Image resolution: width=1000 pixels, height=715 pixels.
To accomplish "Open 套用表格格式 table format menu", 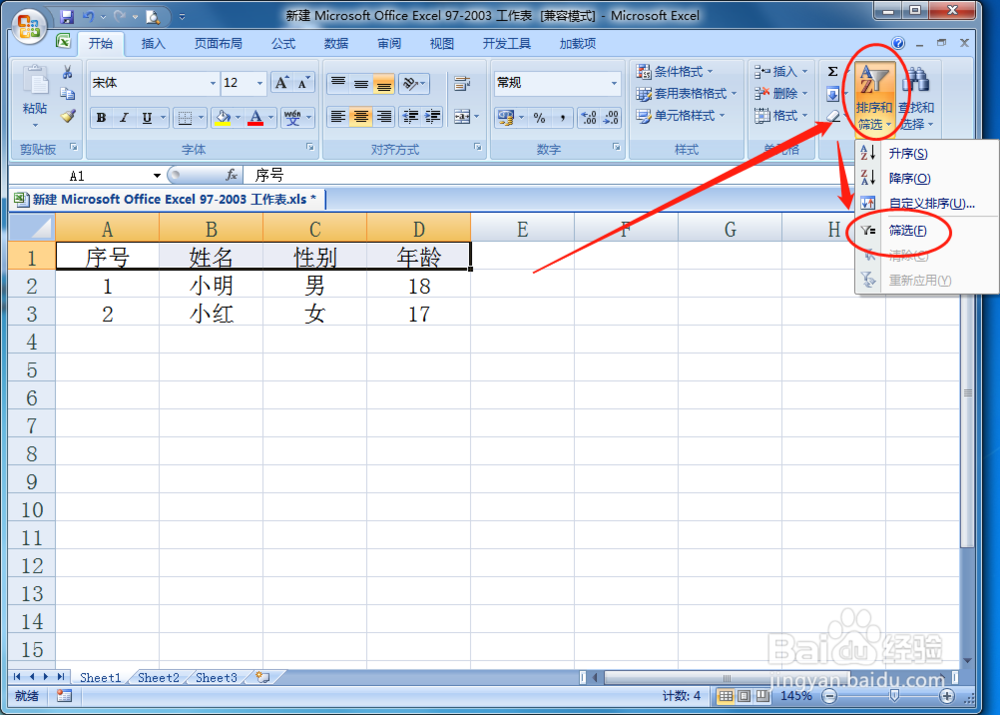I will point(686,94).
